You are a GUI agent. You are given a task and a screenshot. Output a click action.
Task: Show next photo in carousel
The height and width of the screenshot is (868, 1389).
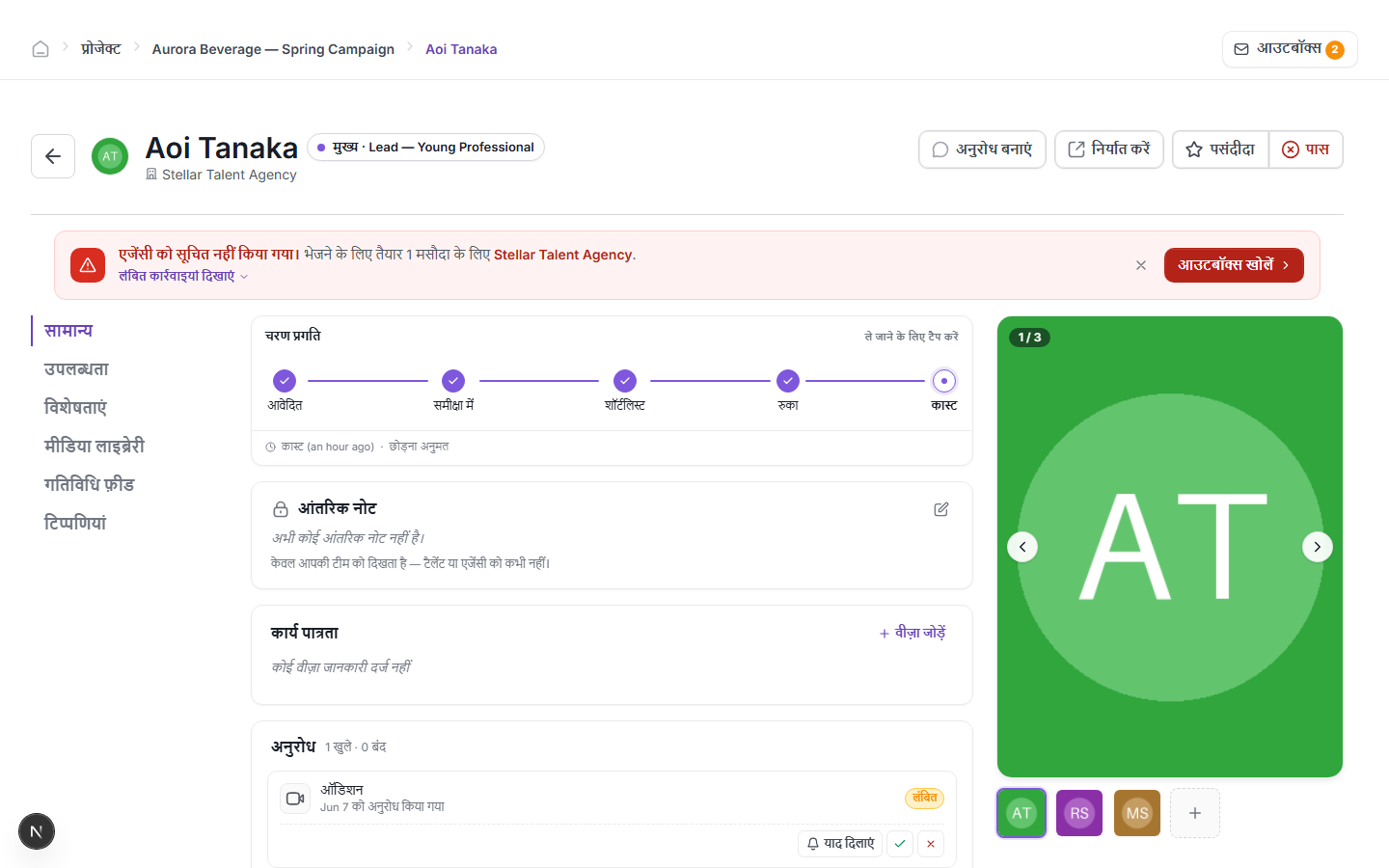tap(1318, 547)
